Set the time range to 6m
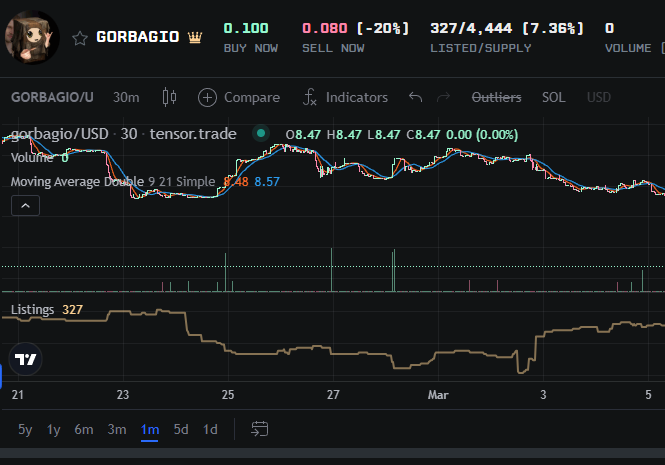Image resolution: width=665 pixels, height=465 pixels. [84, 429]
